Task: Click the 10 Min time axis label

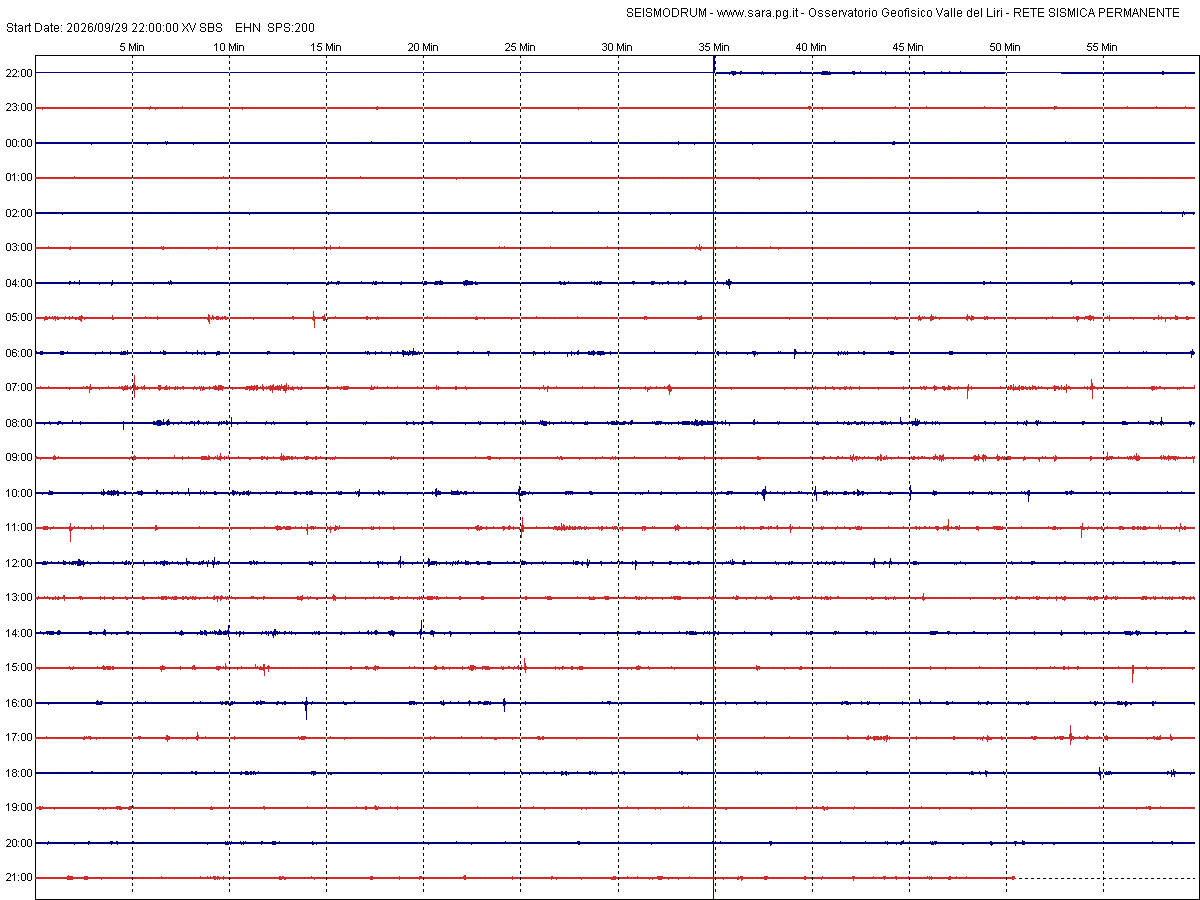Action: [229, 47]
